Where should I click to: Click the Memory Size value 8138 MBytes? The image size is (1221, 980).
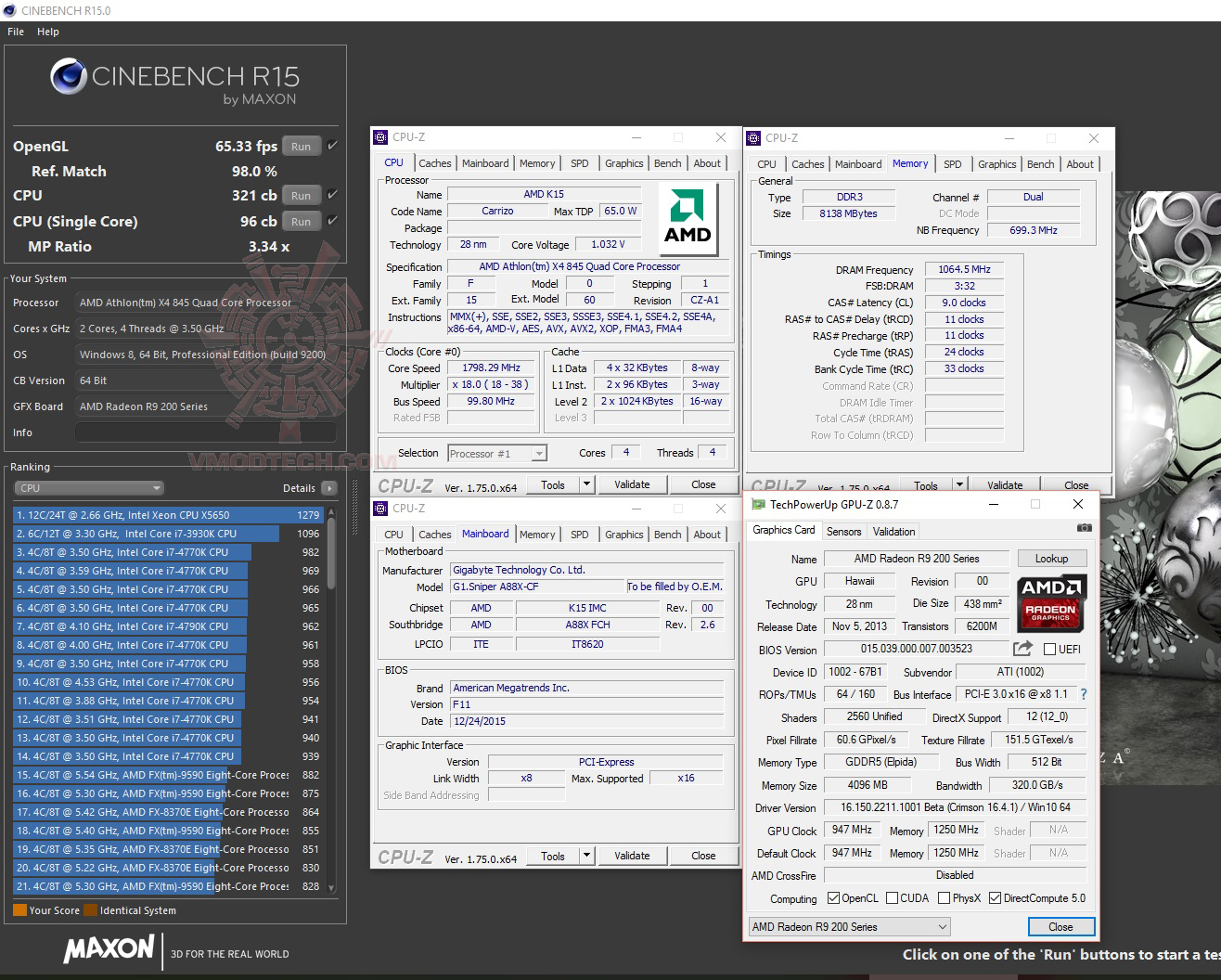pyautogui.click(x=848, y=213)
